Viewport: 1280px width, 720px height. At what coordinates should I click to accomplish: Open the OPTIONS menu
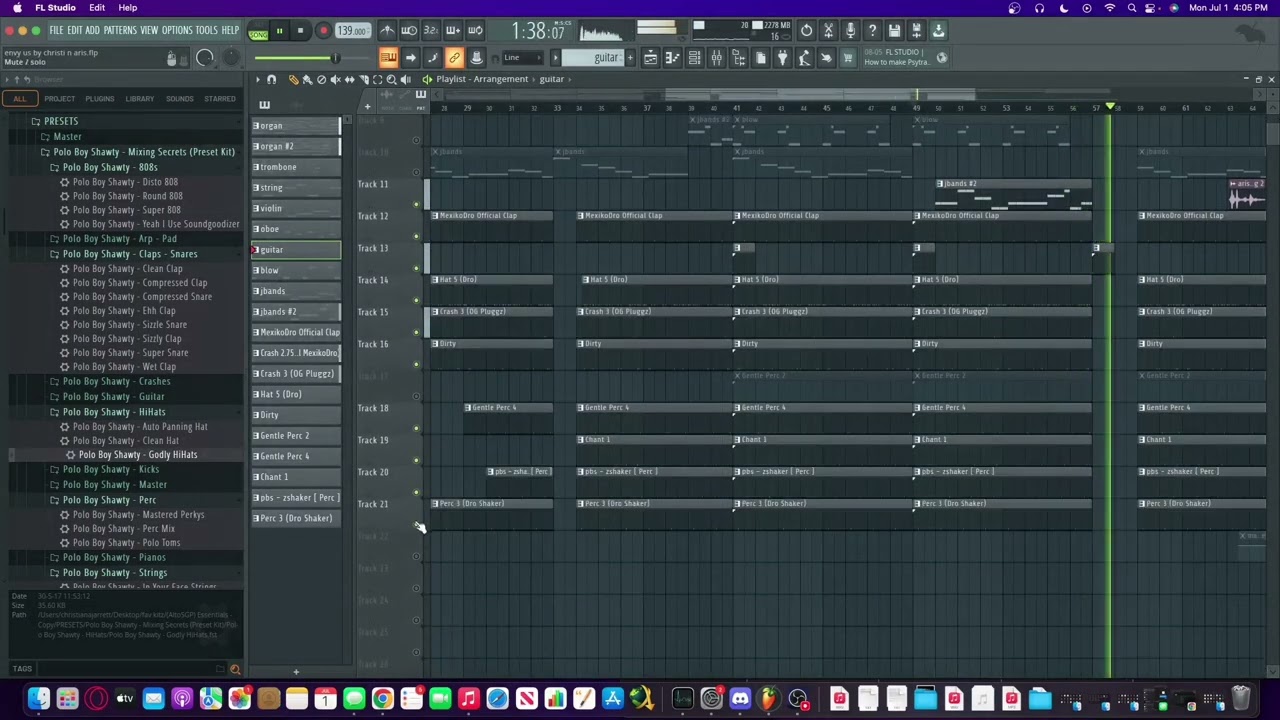[x=177, y=31]
